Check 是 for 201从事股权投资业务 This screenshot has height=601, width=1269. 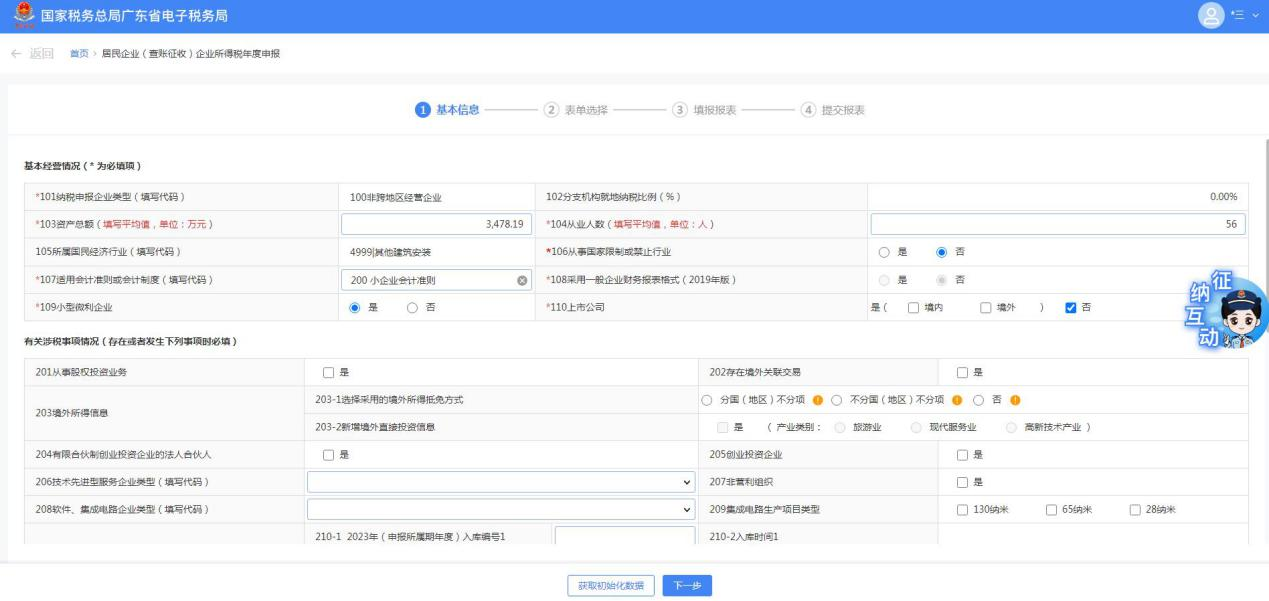tap(327, 373)
